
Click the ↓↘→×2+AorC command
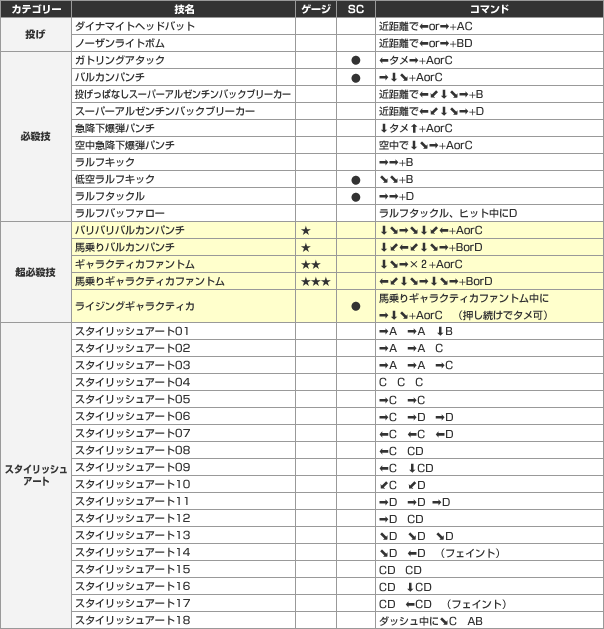421,264
